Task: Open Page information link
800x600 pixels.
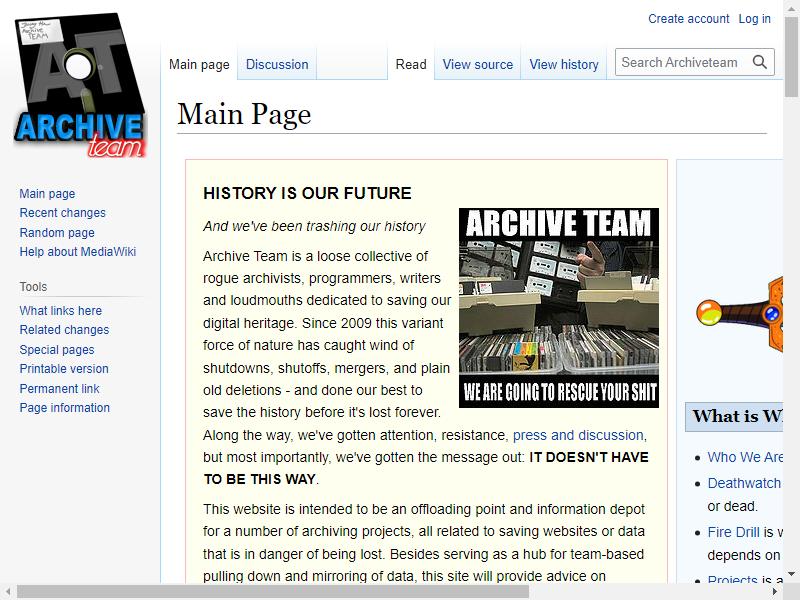Action: pos(65,408)
